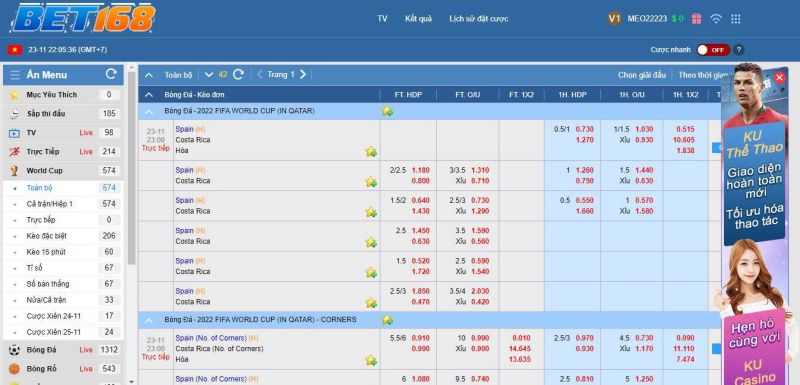The image size is (800, 385).
Task: Go to the previous page arrow
Action: point(260,74)
